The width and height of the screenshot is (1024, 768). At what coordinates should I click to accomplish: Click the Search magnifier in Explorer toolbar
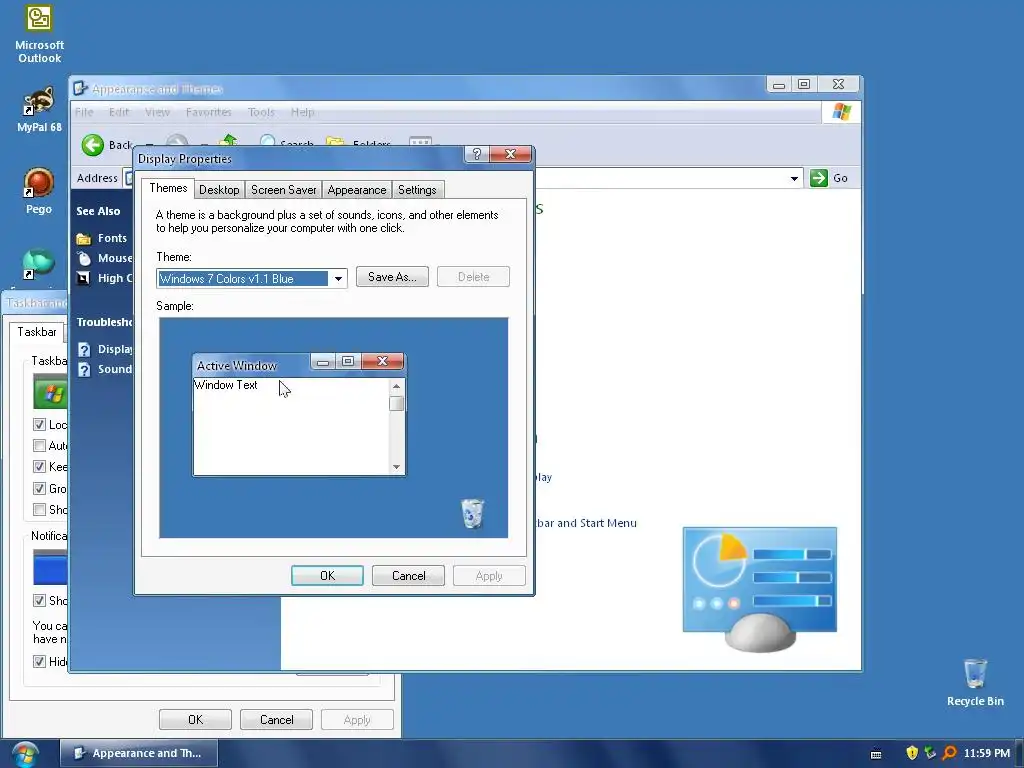tap(267, 140)
